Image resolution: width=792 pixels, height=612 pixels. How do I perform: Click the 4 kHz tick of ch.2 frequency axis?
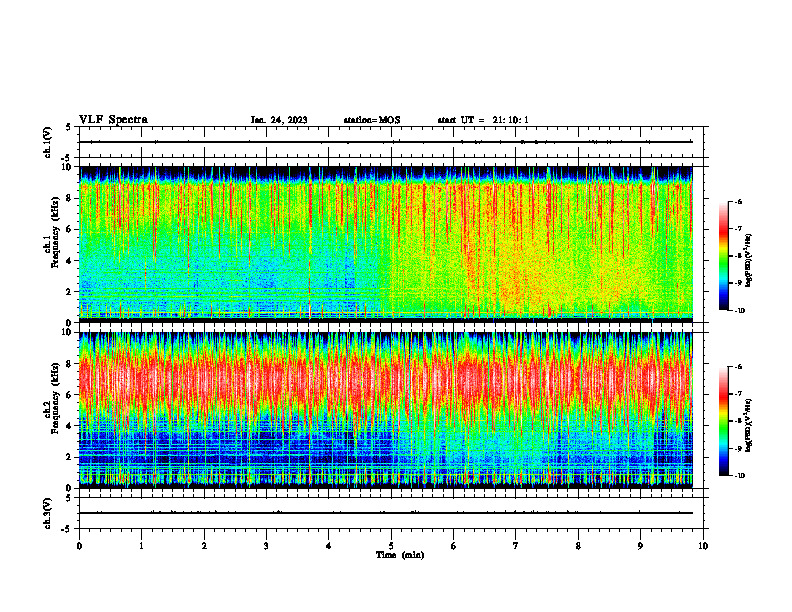coord(69,426)
